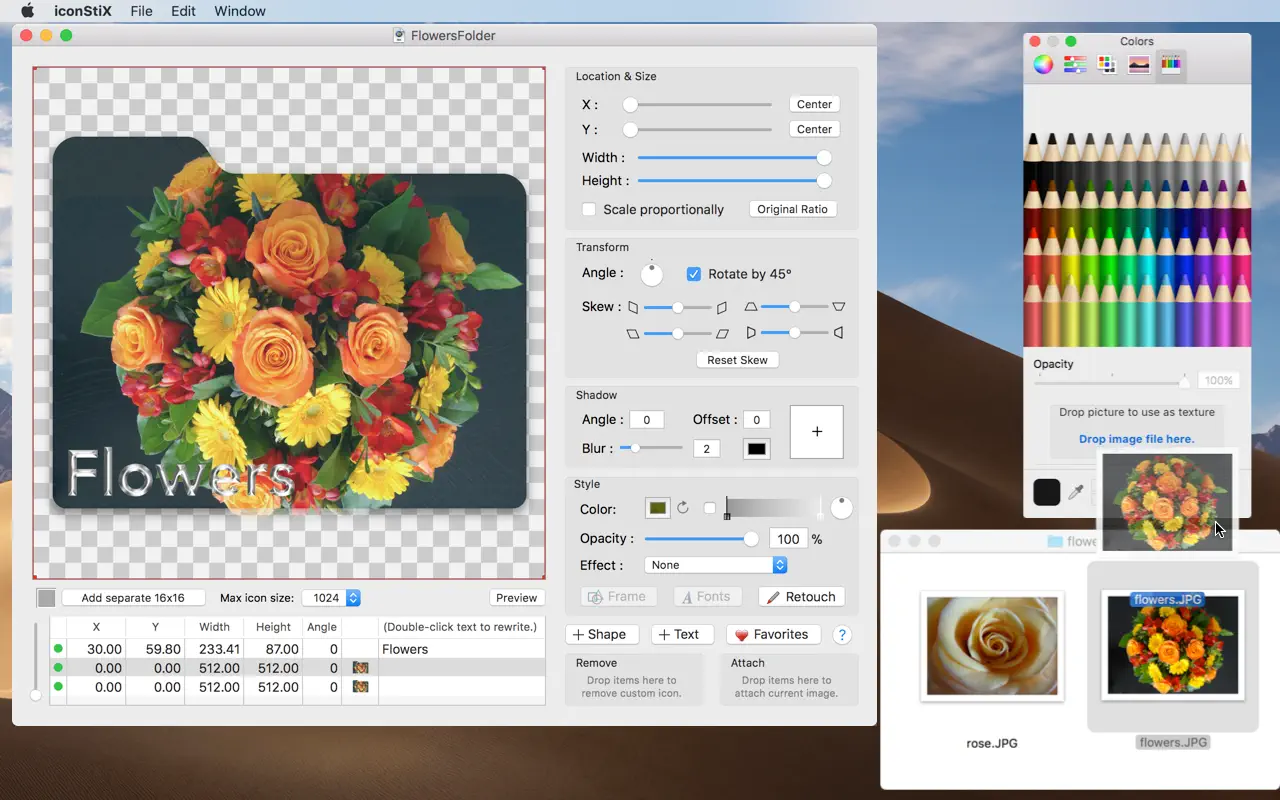
Task: Open the Window menu
Action: pos(240,11)
